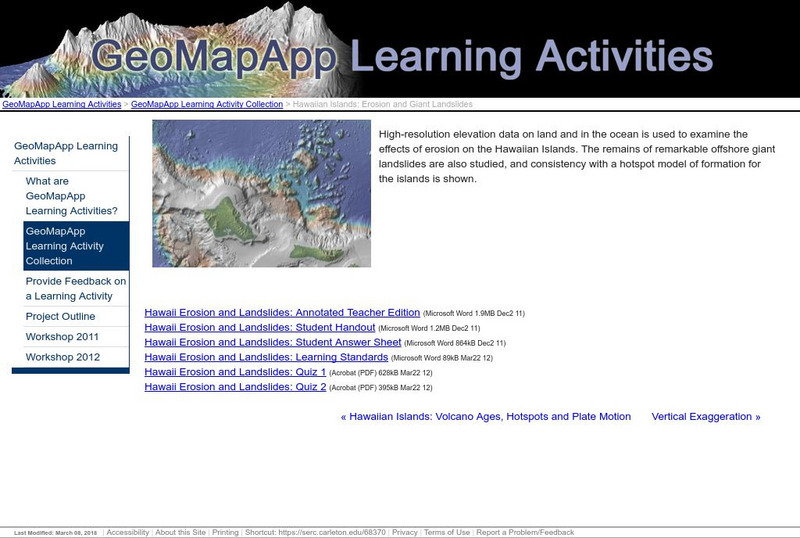Open Terms of Use footer link
Viewport: 800px width, 538px height.
pos(447,532)
